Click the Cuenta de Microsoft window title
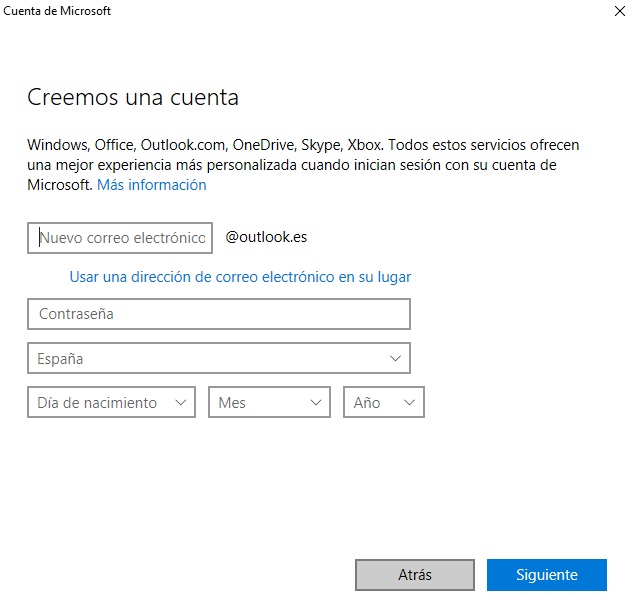 click(57, 11)
